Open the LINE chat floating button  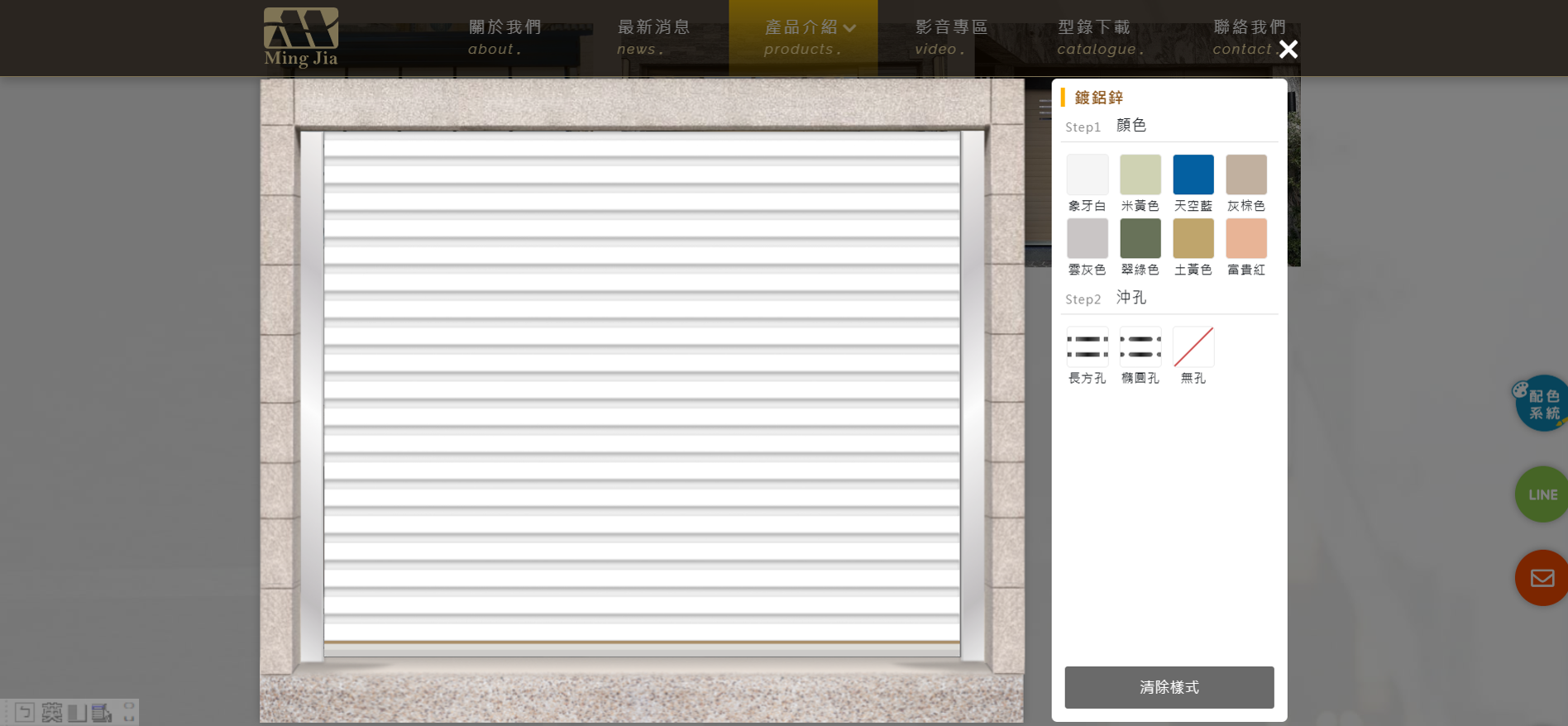click(1542, 494)
